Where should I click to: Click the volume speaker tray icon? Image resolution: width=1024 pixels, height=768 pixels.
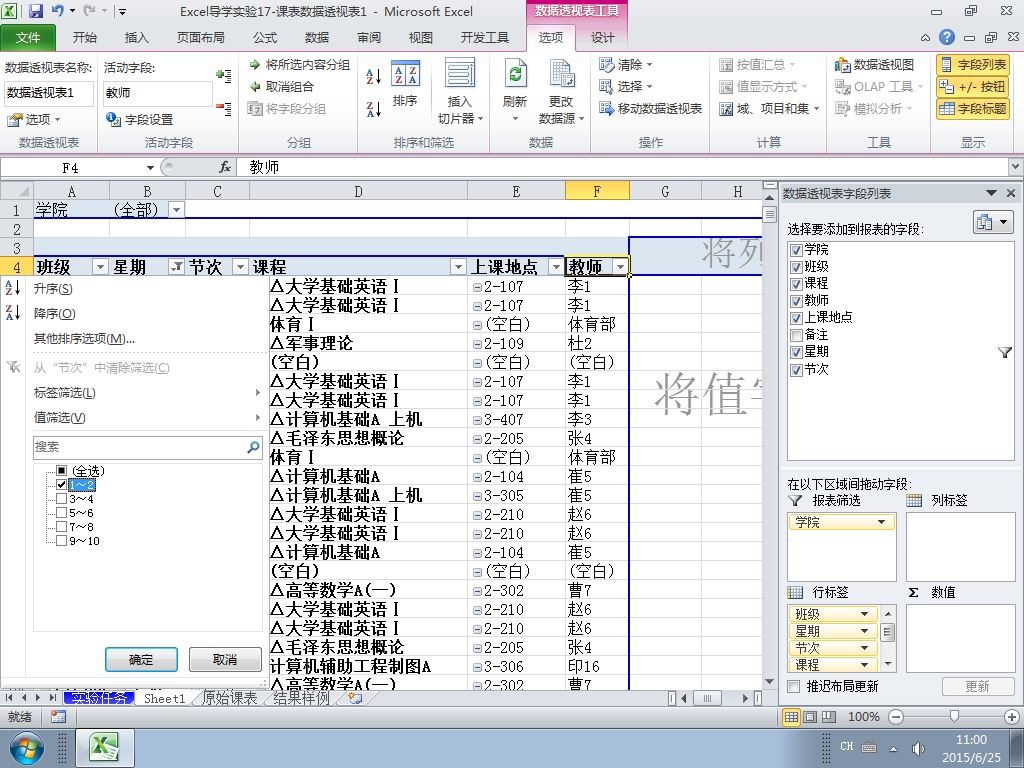[x=918, y=748]
